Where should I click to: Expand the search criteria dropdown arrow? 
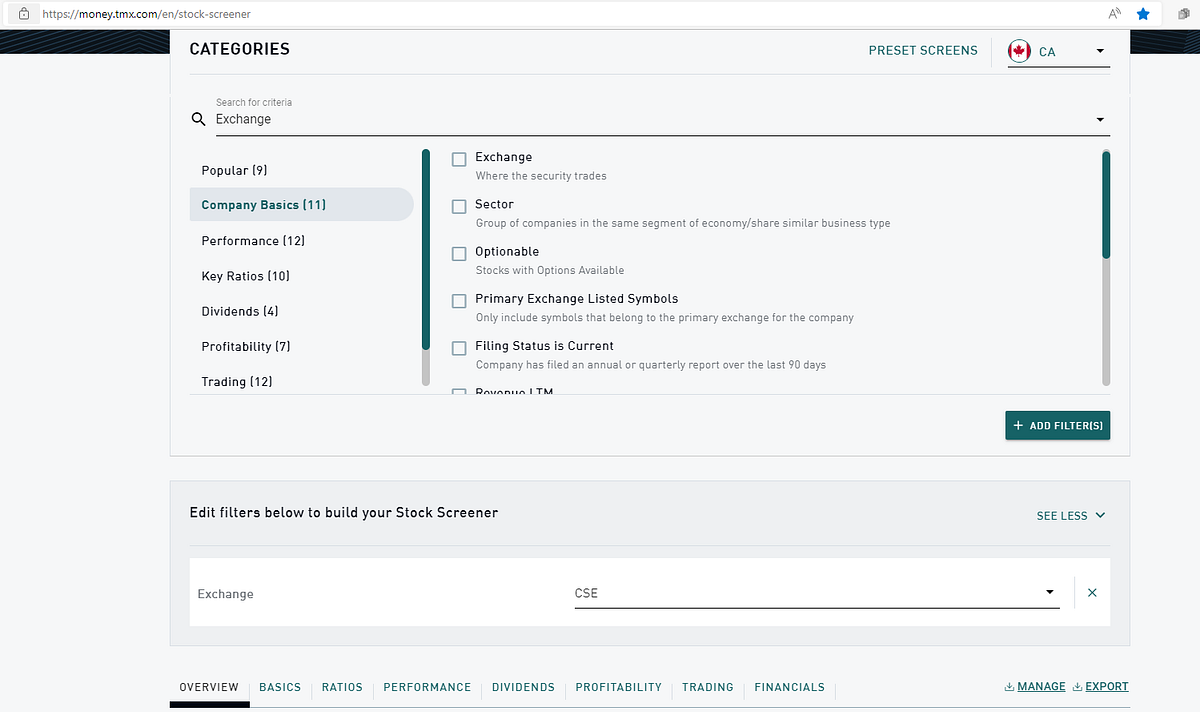click(1100, 119)
